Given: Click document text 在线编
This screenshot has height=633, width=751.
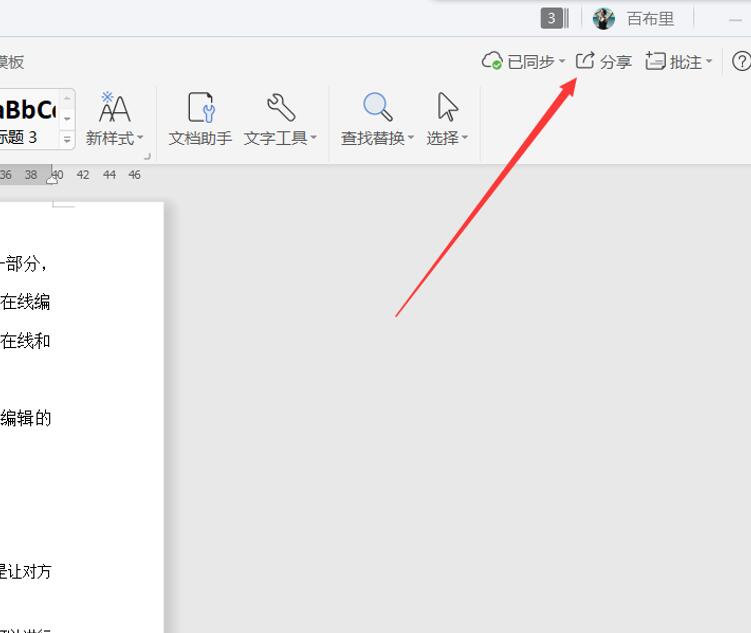Looking at the screenshot, I should point(25,302).
